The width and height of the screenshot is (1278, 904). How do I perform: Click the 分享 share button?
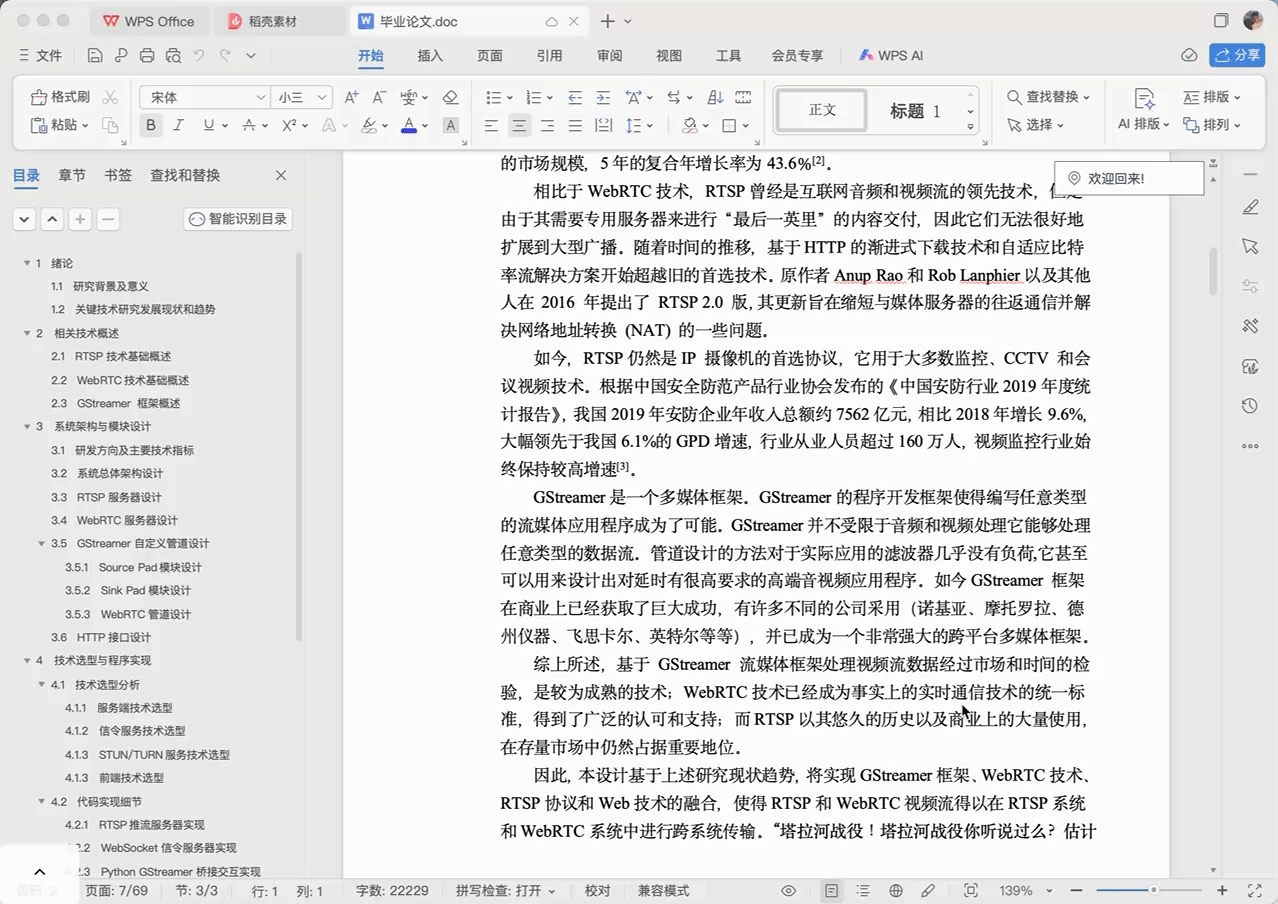pyautogui.click(x=1239, y=55)
